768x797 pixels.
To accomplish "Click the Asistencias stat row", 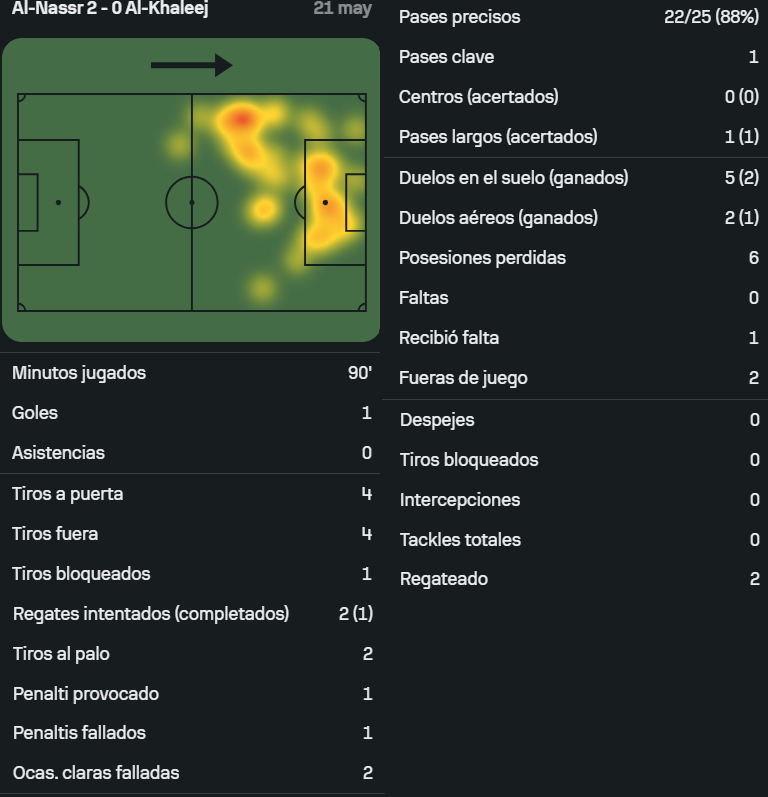I will tap(192, 453).
